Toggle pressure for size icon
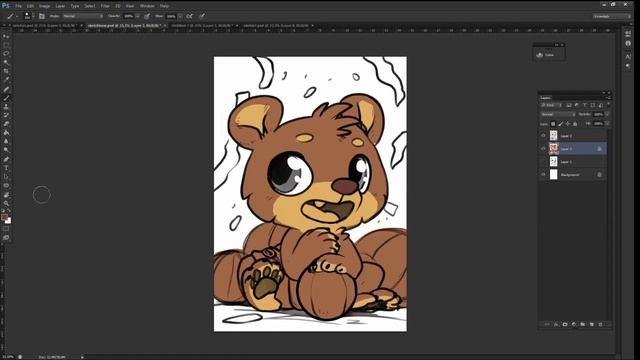The image size is (640, 360). [x=202, y=16]
